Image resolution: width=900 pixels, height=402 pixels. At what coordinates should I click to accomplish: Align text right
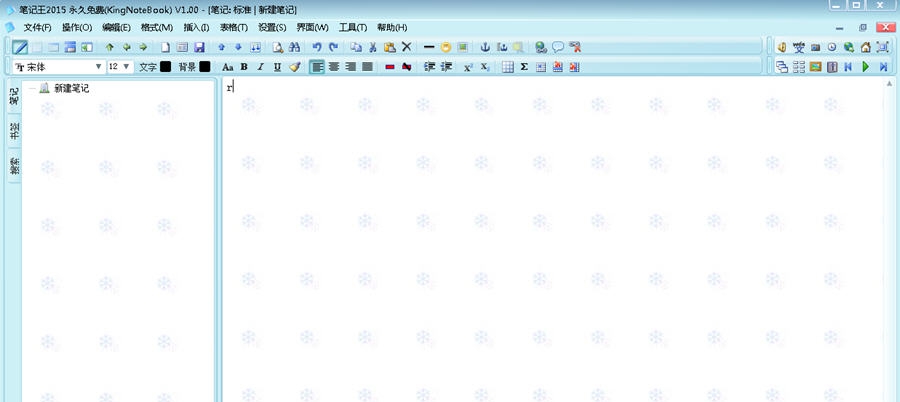click(351, 67)
